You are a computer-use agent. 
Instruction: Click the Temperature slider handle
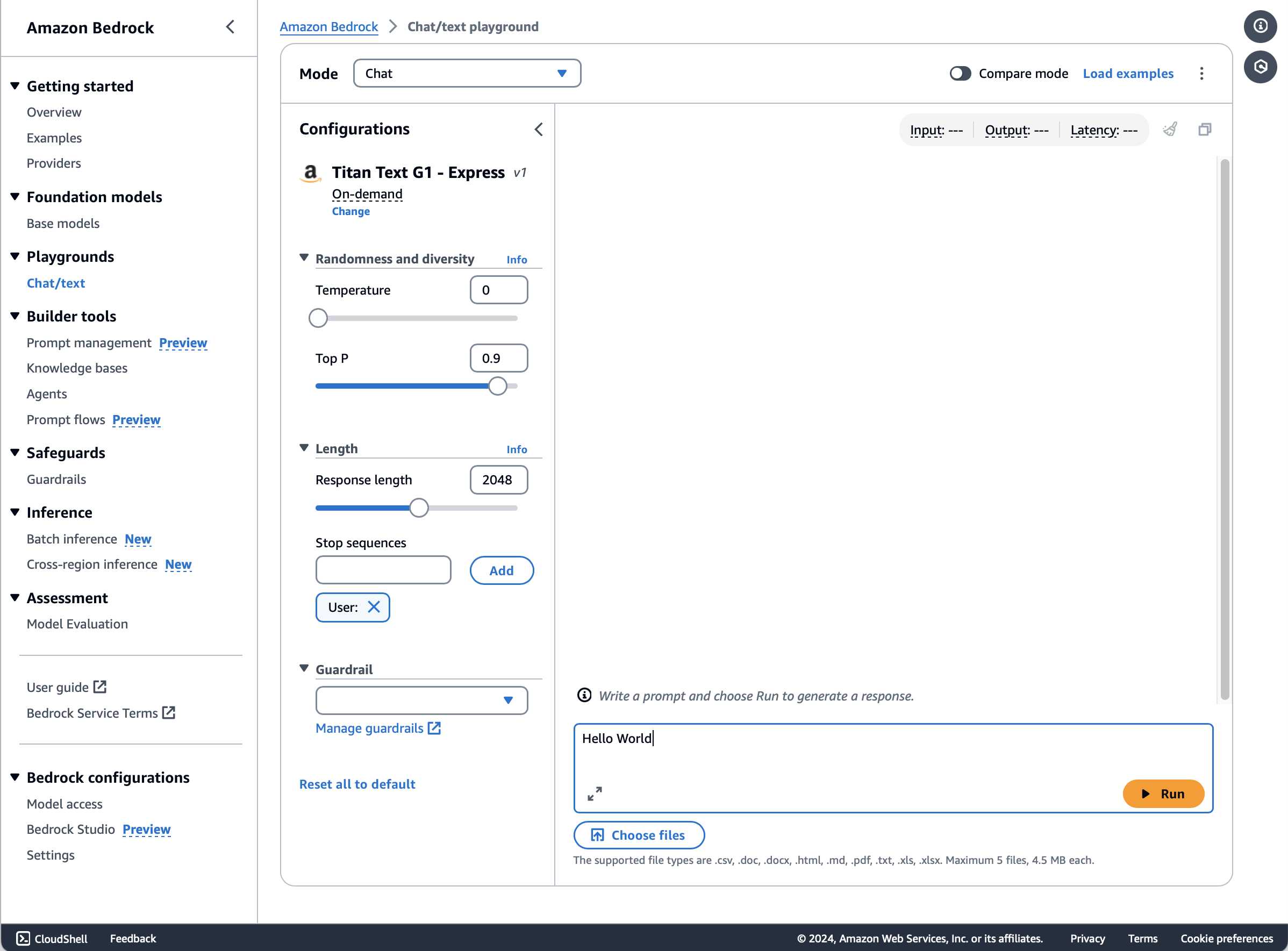tap(318, 318)
